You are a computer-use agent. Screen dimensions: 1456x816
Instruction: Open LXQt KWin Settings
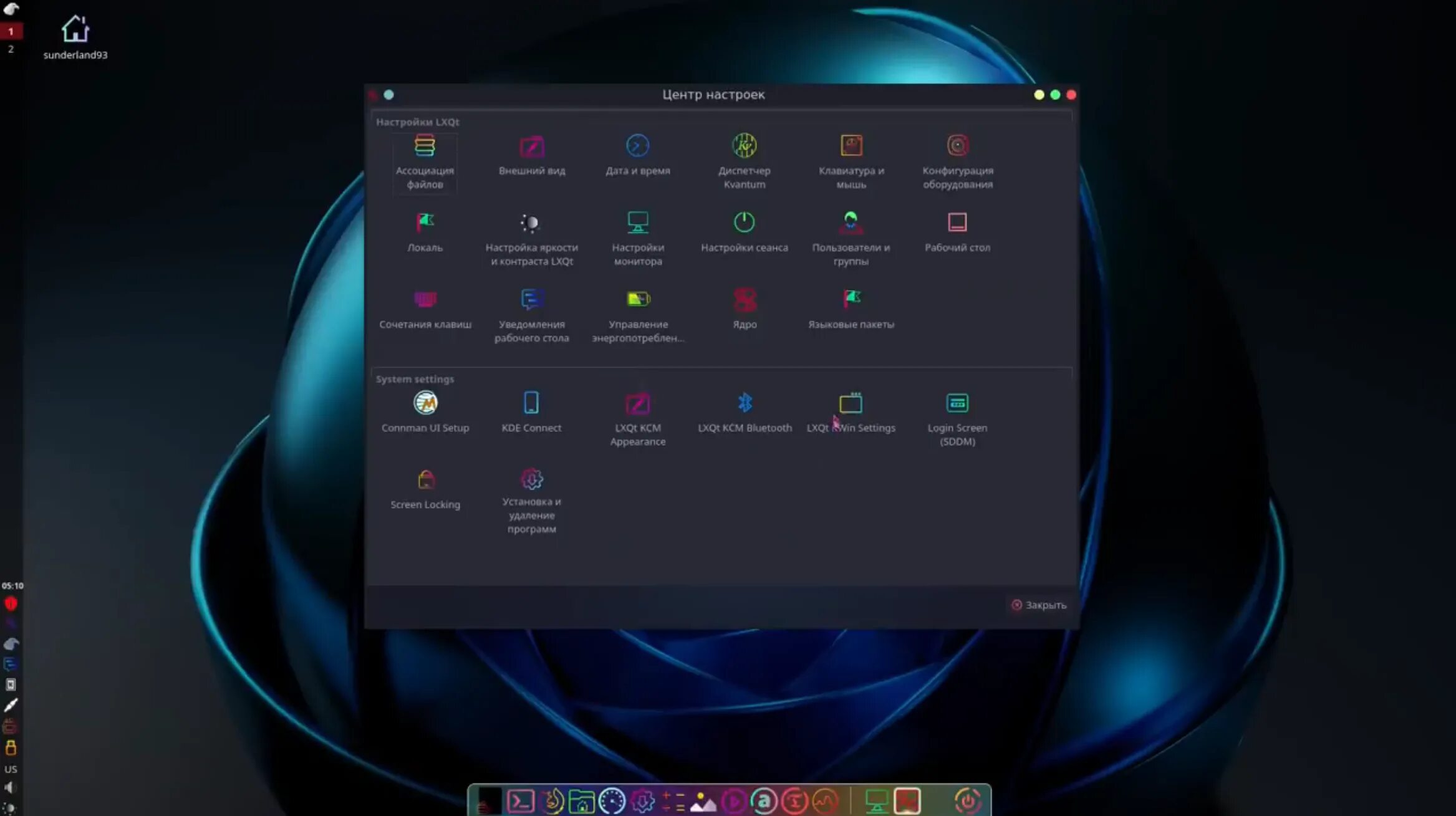tap(851, 412)
